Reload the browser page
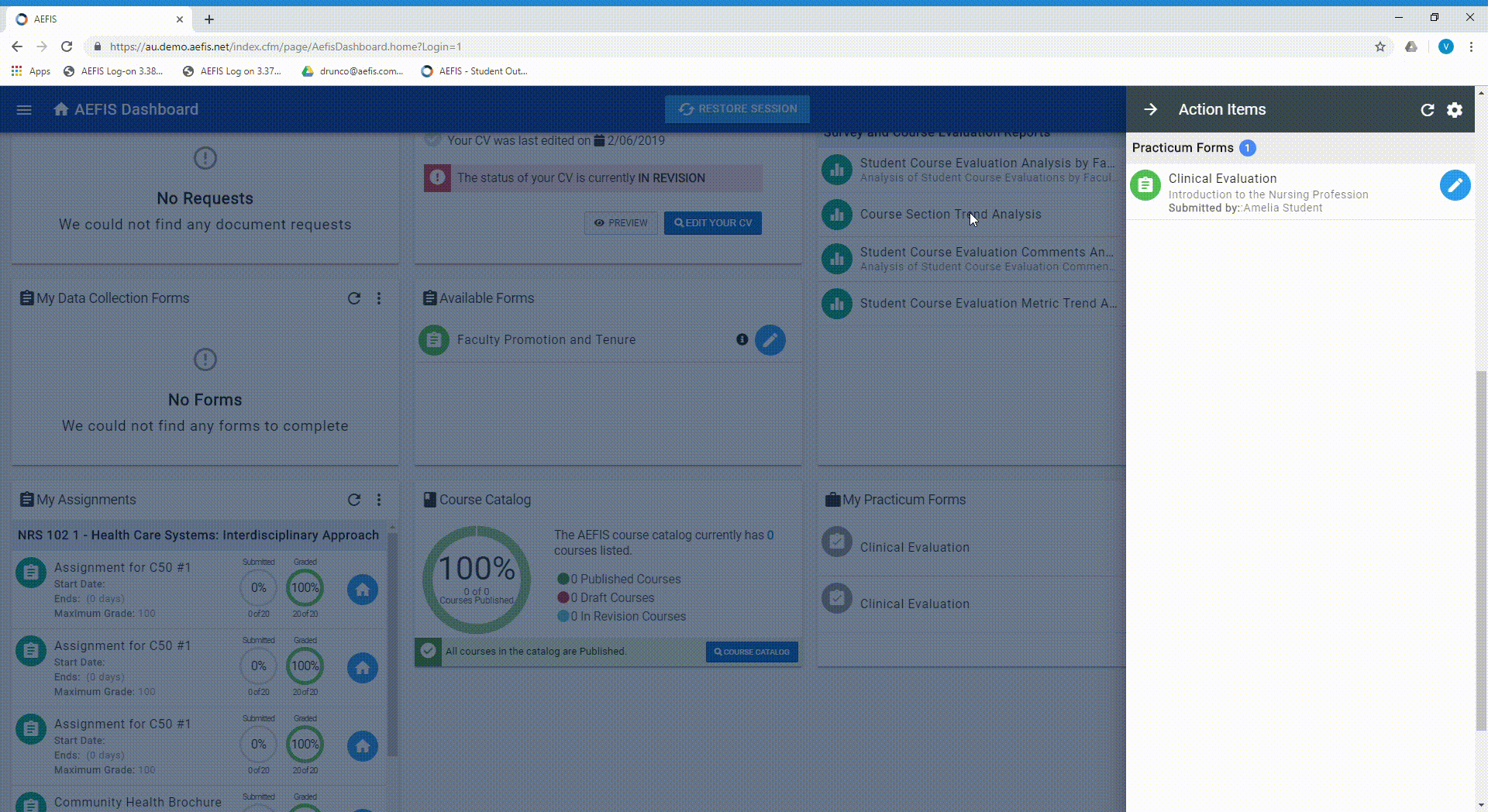 tap(67, 46)
